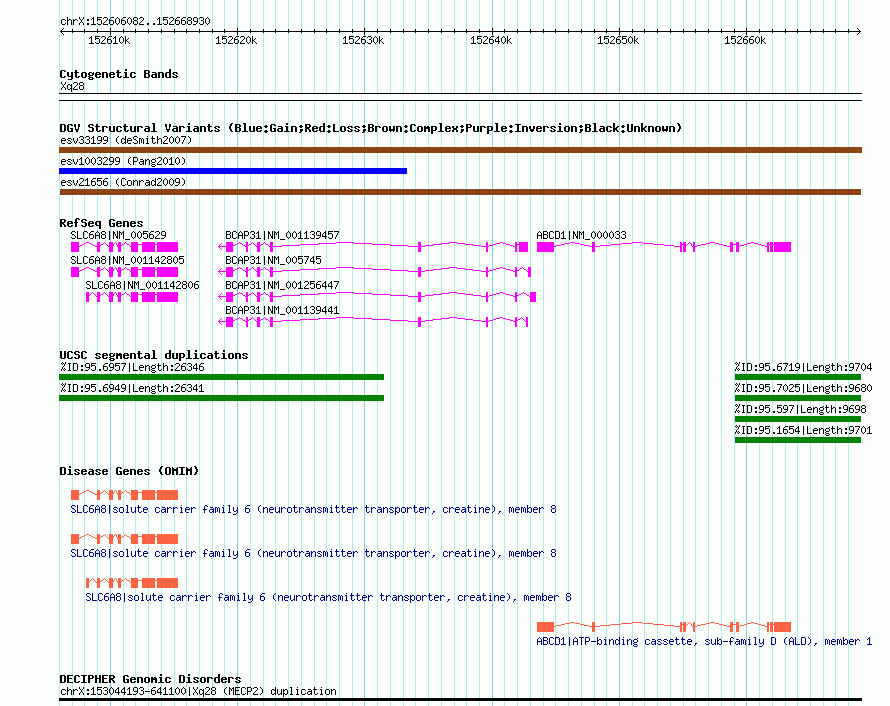Click the SLC6A8|NM_001142805 transcript label
This screenshot has width=890, height=706.
[x=127, y=260]
